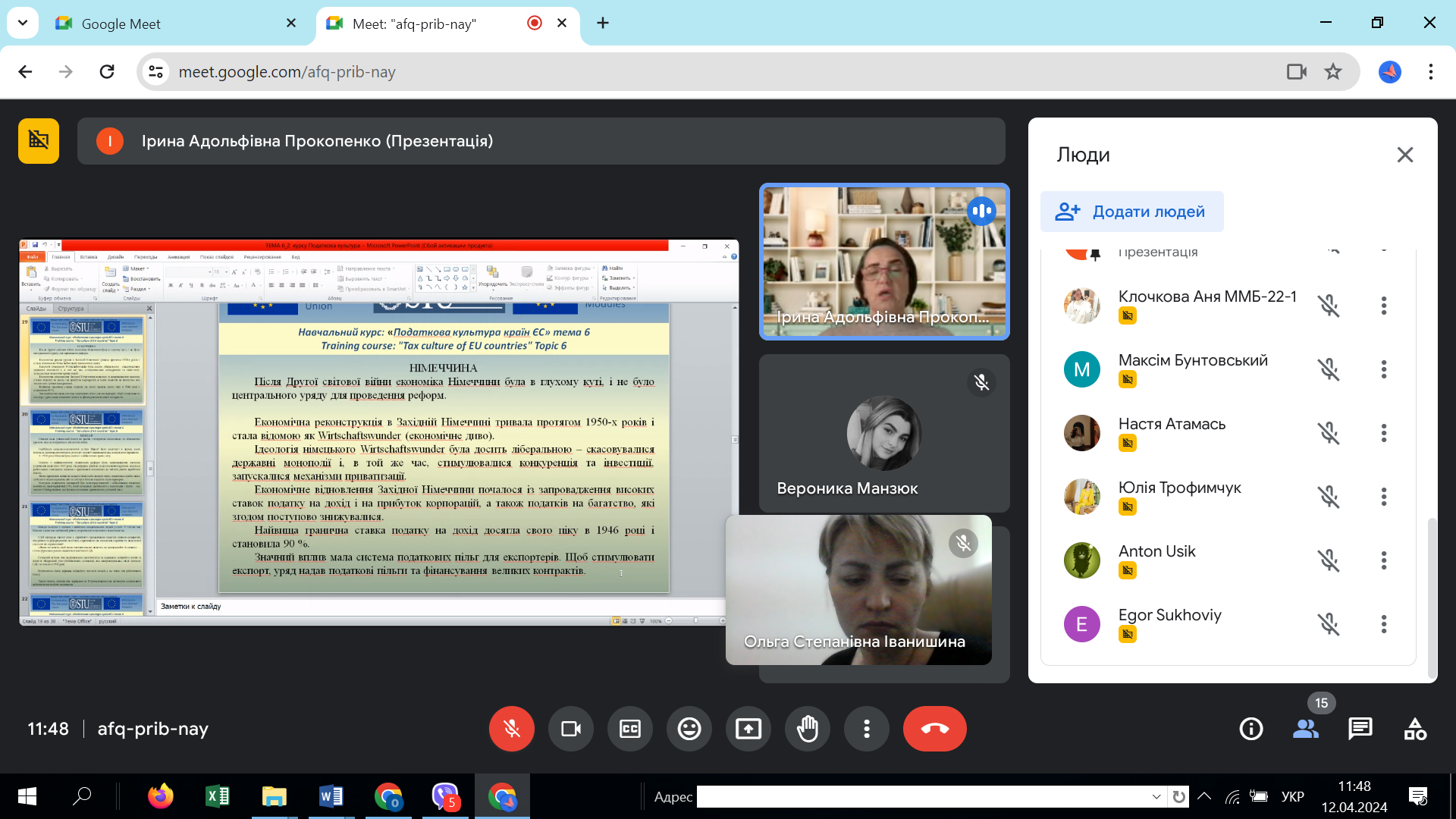The width and height of the screenshot is (1456, 819).
Task: Leave the call with red hang-up button
Action: (935, 729)
